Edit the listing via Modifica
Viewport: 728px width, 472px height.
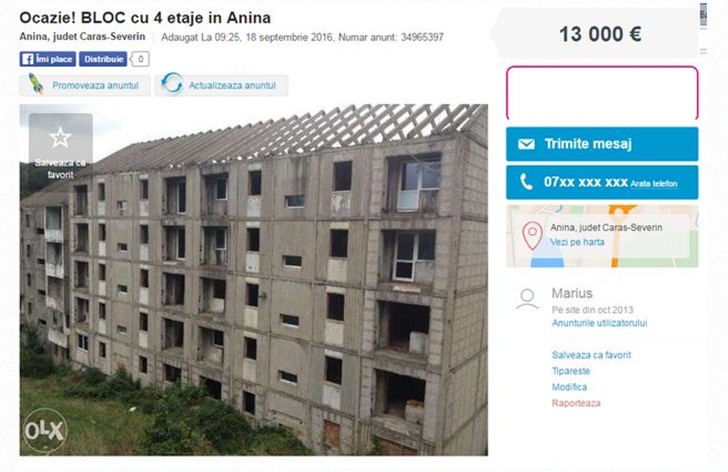click(569, 387)
